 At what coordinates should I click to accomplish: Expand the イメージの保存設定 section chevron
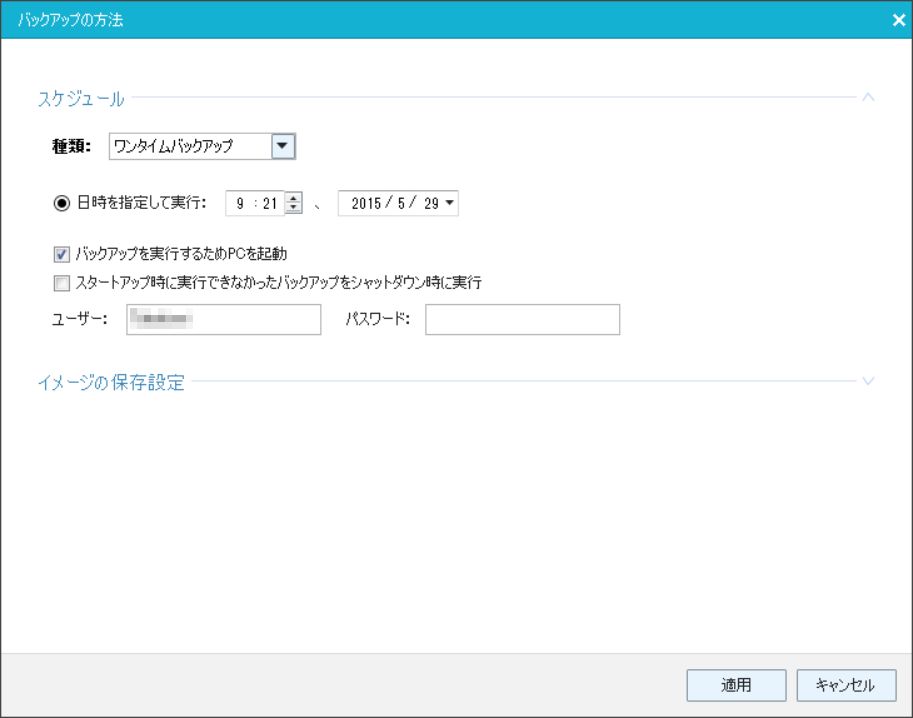[868, 381]
